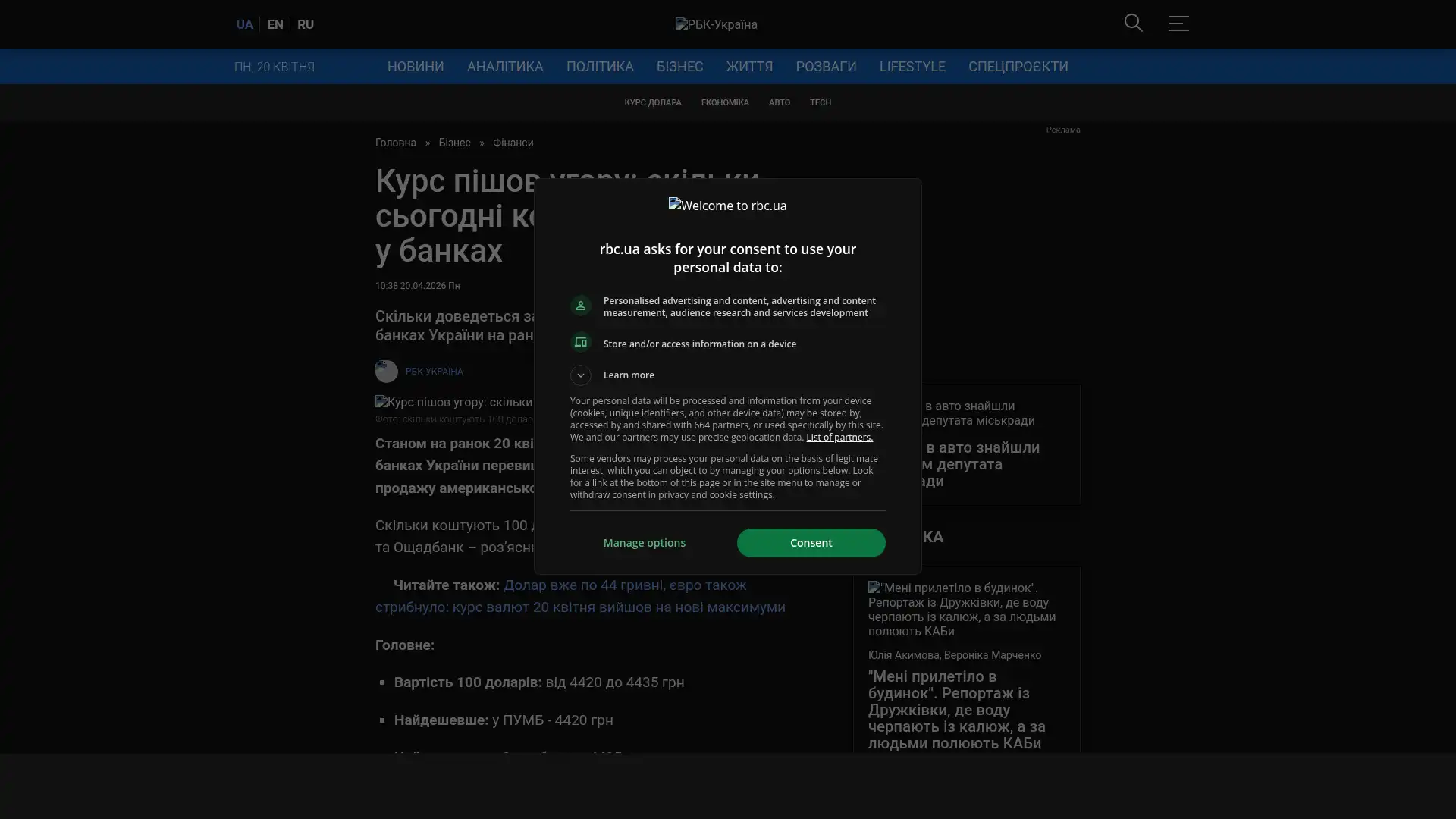The image size is (1456, 819).
Task: Switch language to EN
Action: pos(275,24)
